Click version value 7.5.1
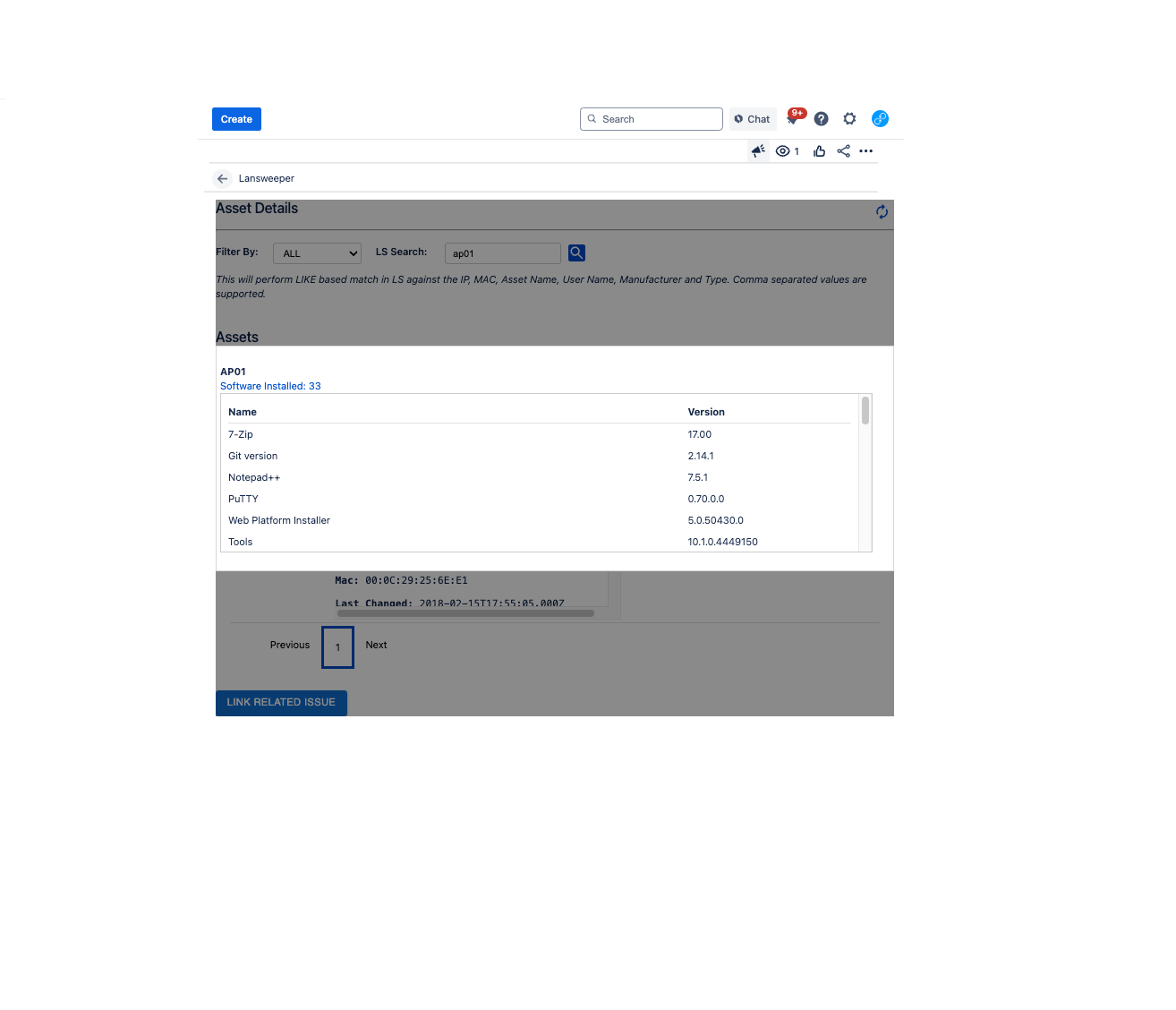This screenshot has width=1176, height=1010. (698, 477)
